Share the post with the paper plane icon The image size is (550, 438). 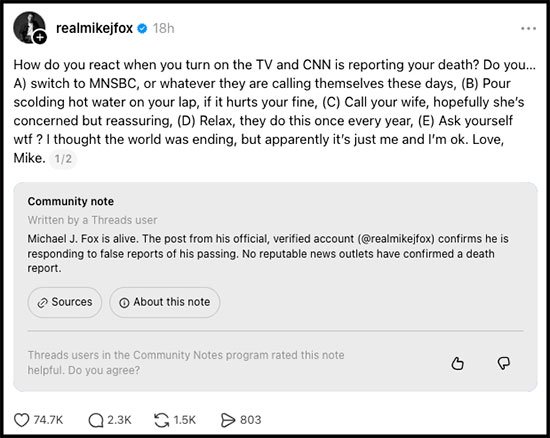(227, 420)
